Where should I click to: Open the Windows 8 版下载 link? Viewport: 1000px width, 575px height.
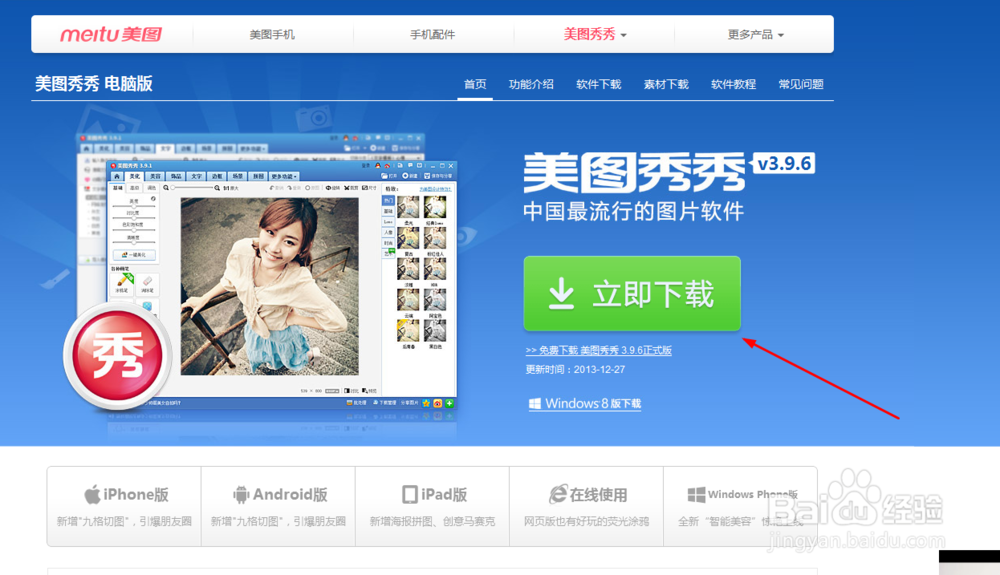click(585, 404)
